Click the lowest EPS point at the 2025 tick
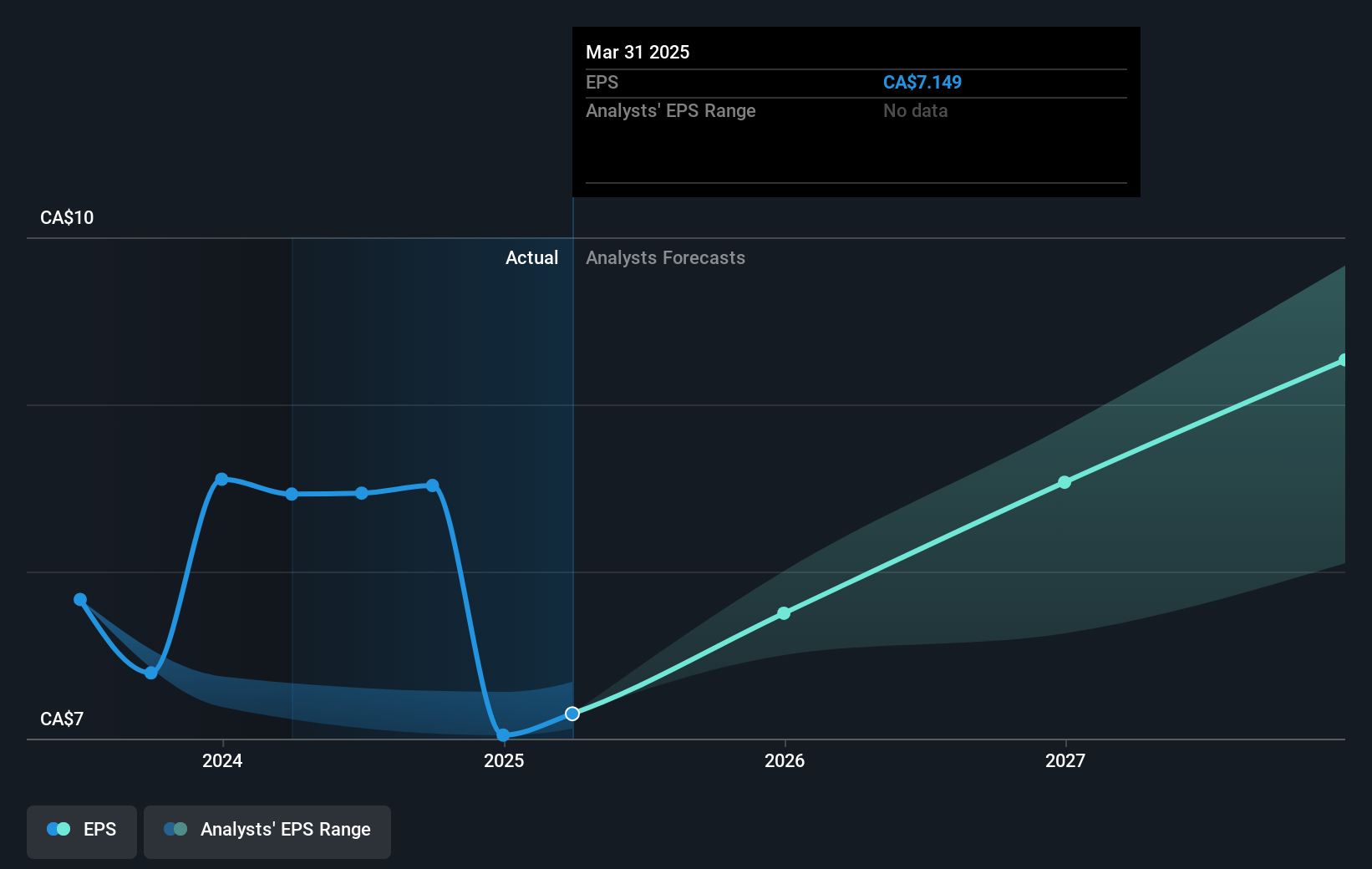Viewport: 1372px width, 869px height. 503,735
